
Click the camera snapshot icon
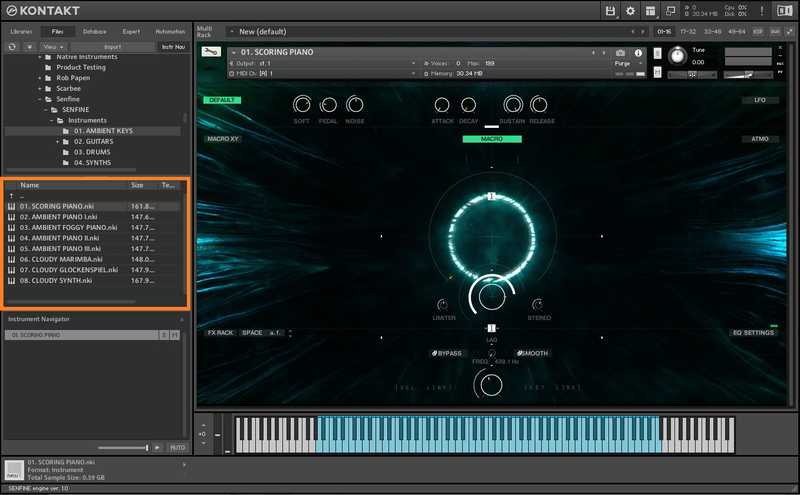[x=620, y=53]
